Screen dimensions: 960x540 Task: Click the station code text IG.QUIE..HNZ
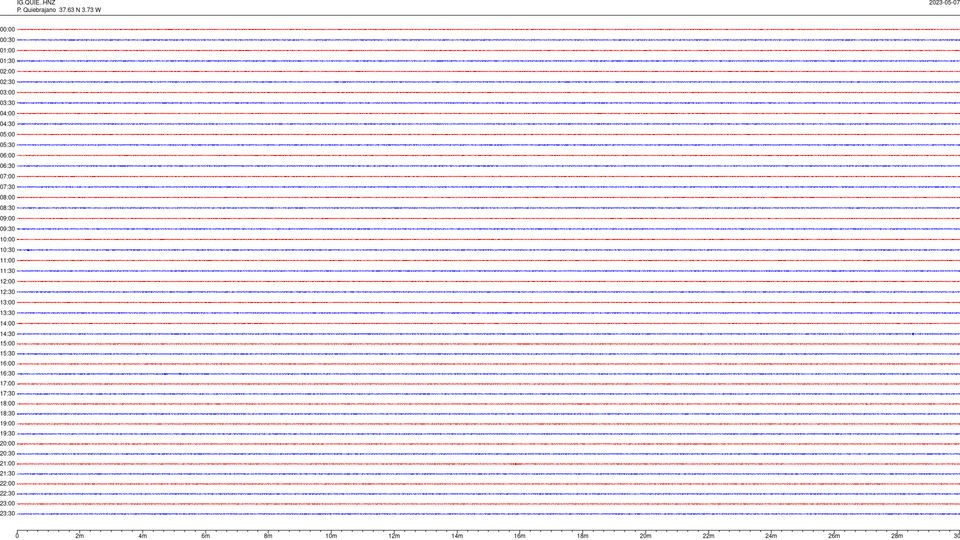click(x=36, y=3)
